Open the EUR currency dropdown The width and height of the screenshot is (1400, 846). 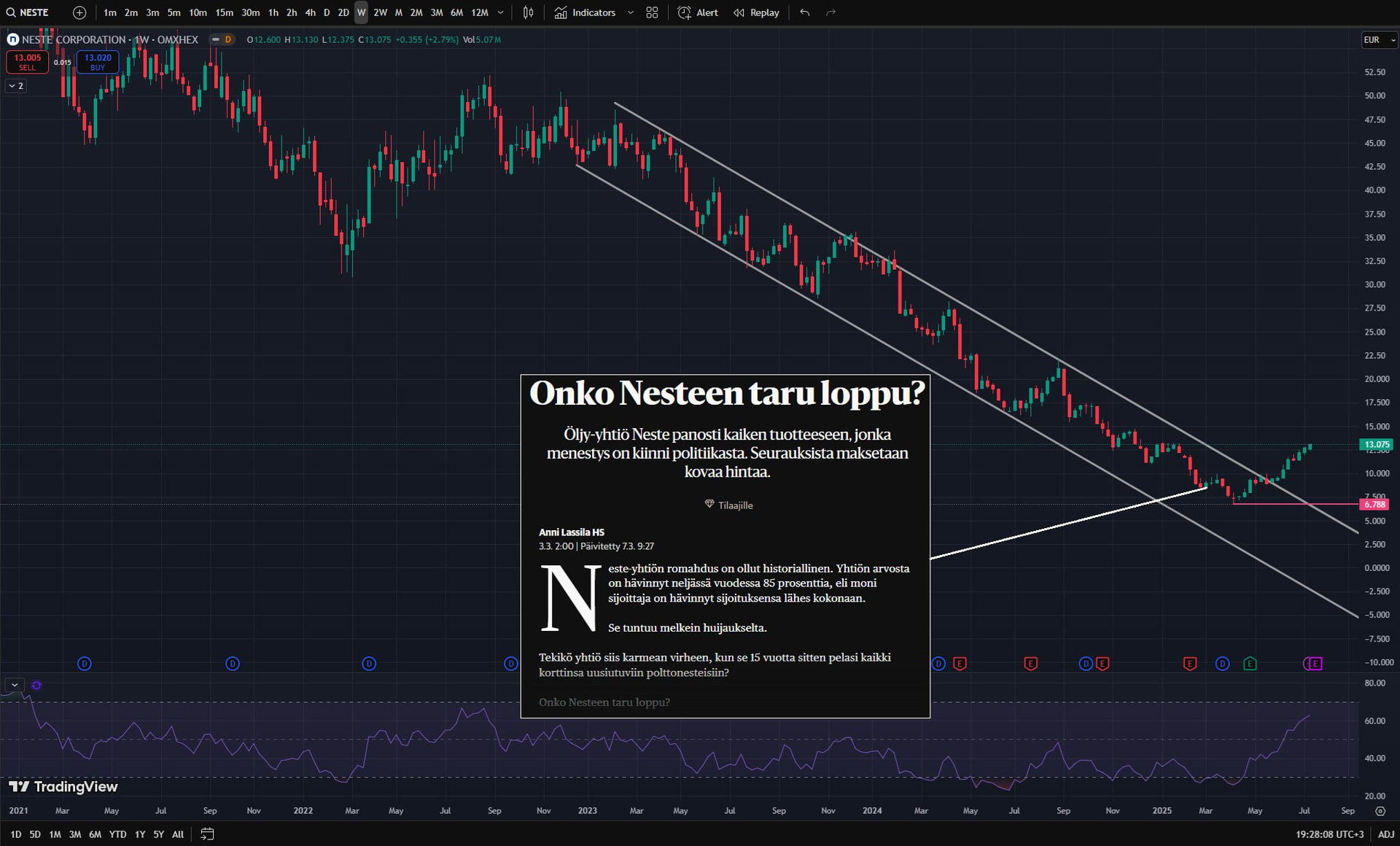point(1378,40)
